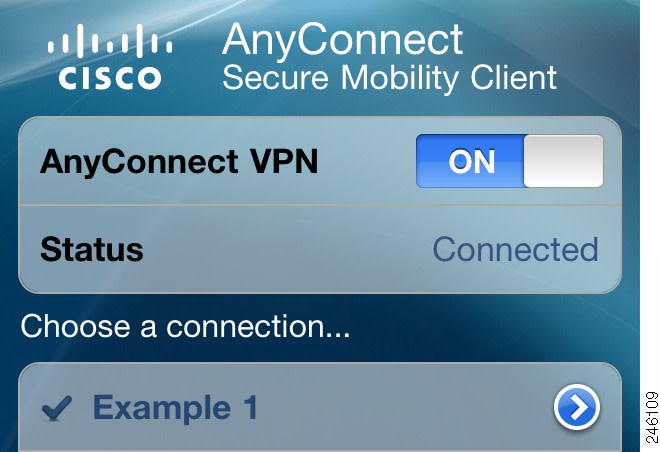
Task: Click the checkmark next to Example 1
Action: pos(57,408)
